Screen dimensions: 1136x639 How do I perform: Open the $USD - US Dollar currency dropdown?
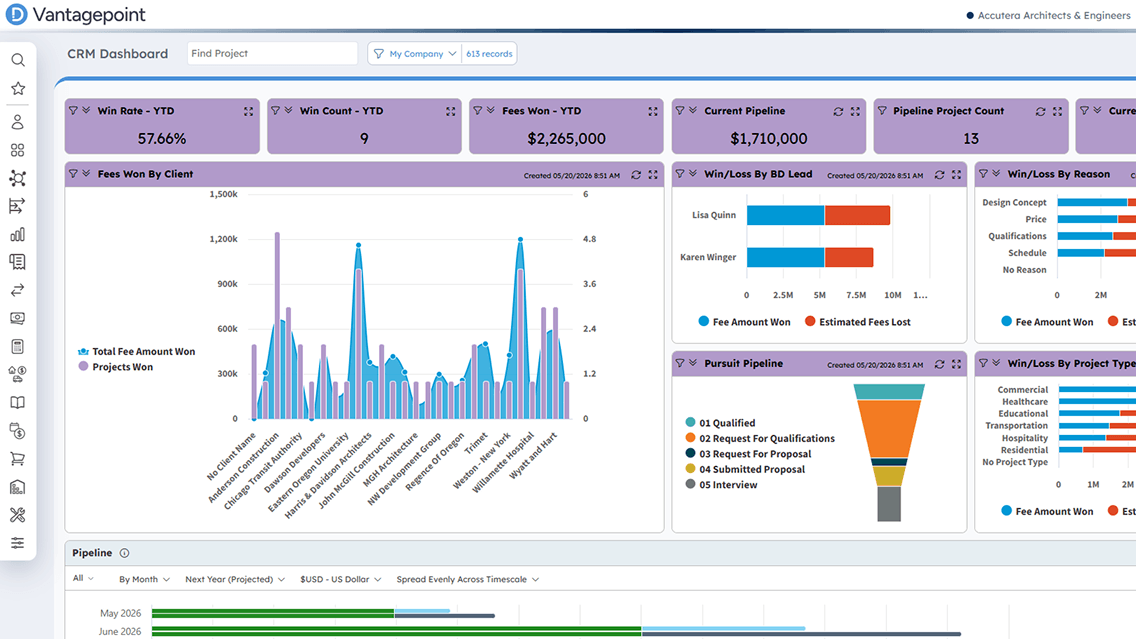[341, 580]
